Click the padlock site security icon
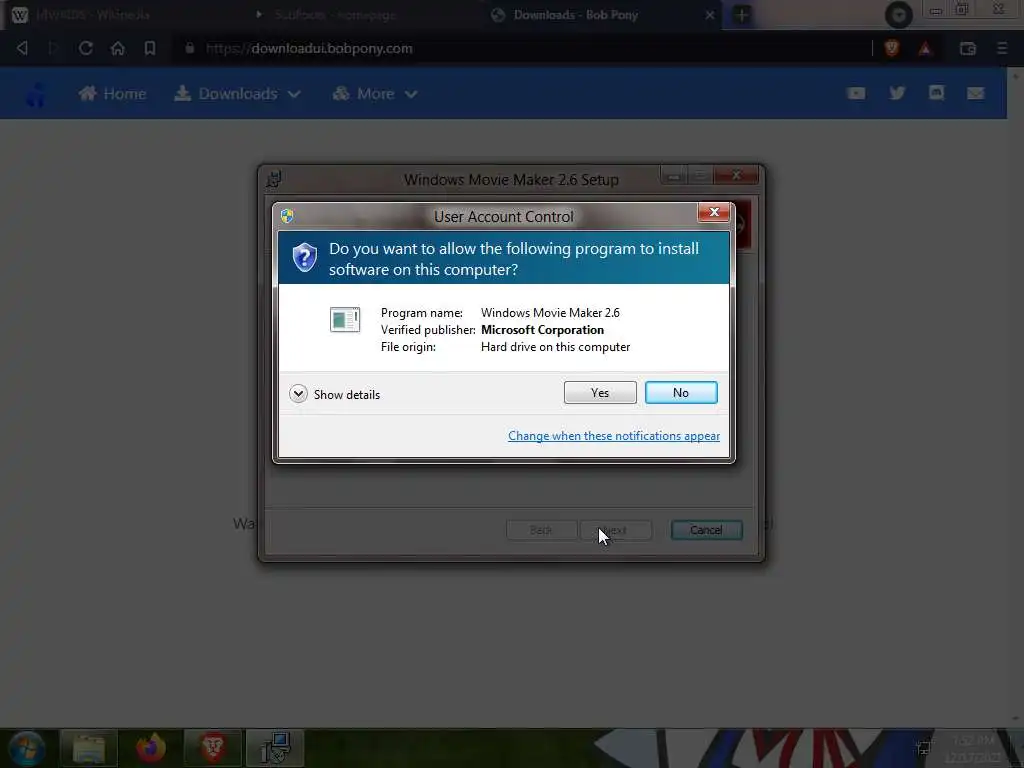 pyautogui.click(x=189, y=48)
